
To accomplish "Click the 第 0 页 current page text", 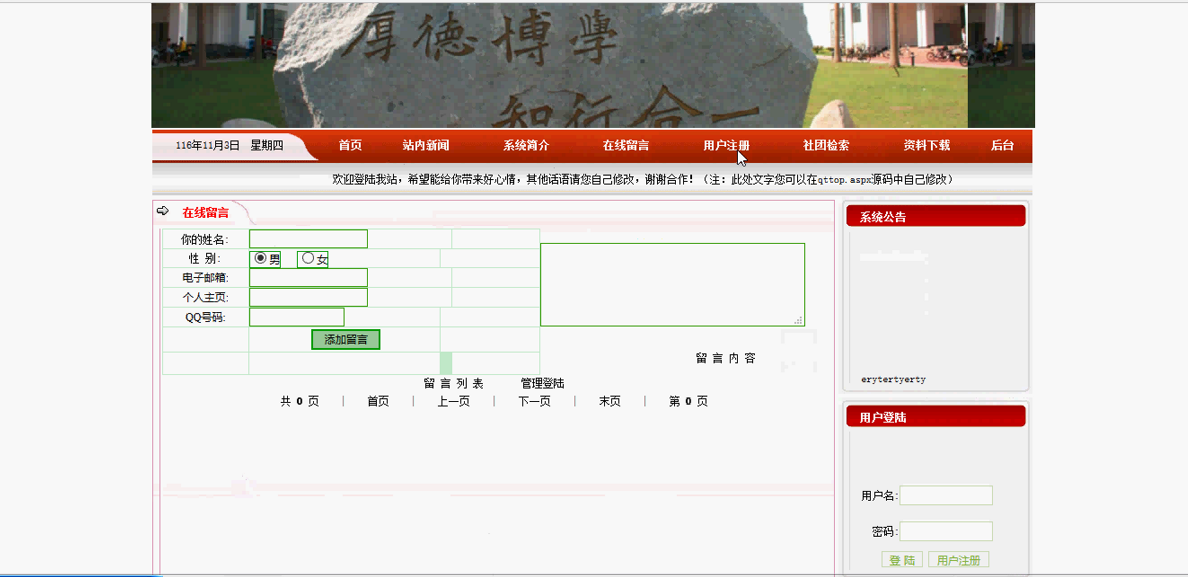I will coord(688,401).
